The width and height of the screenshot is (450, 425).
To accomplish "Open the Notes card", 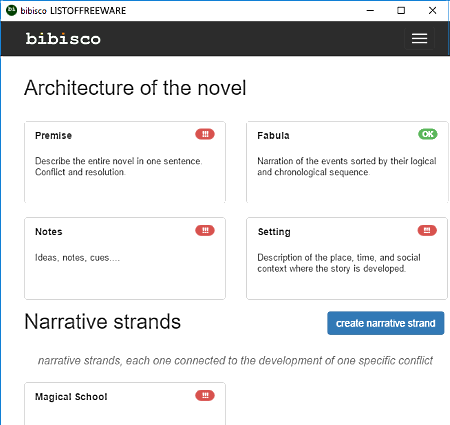I will tap(125, 258).
